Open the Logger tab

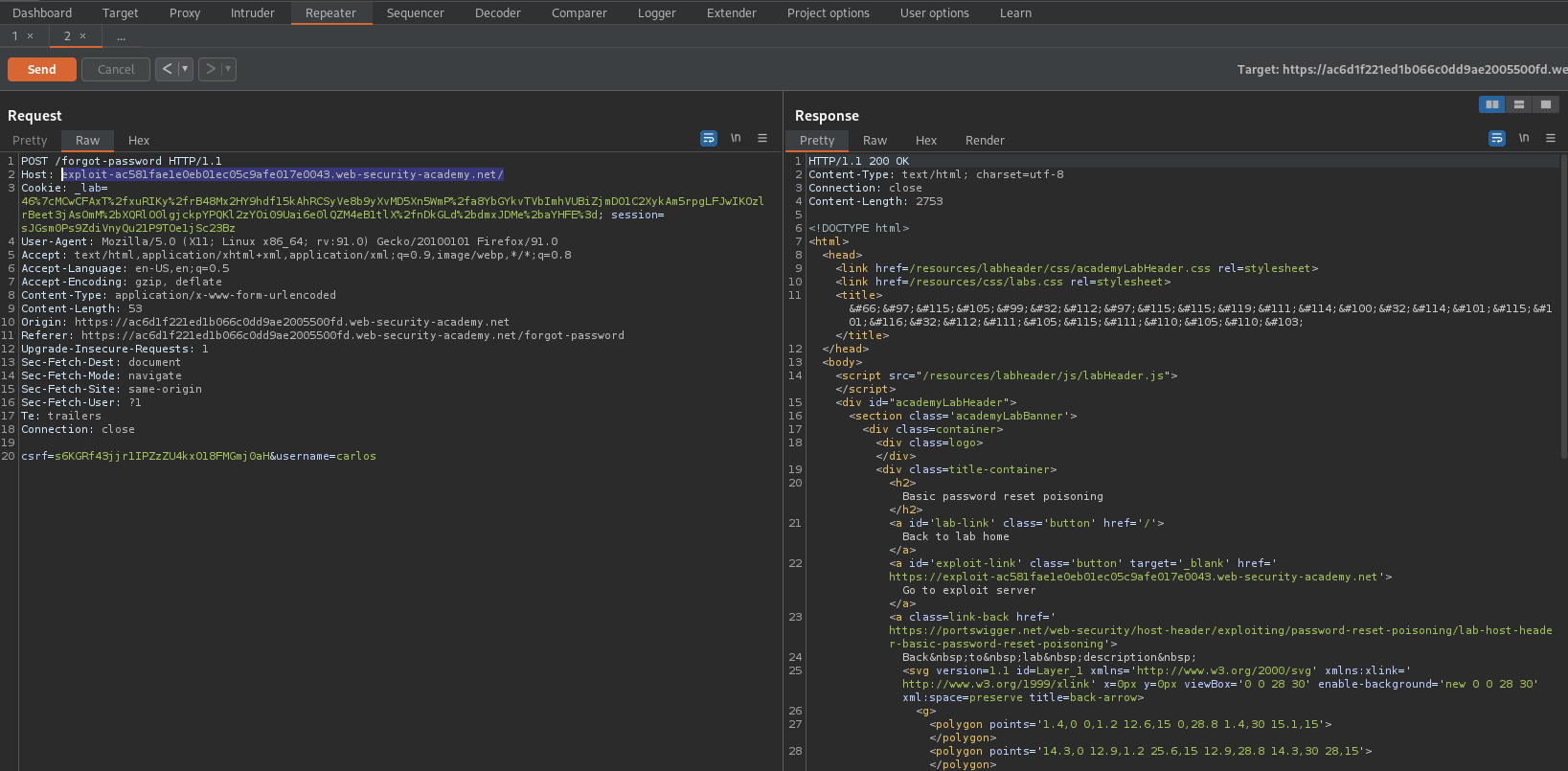coord(657,12)
